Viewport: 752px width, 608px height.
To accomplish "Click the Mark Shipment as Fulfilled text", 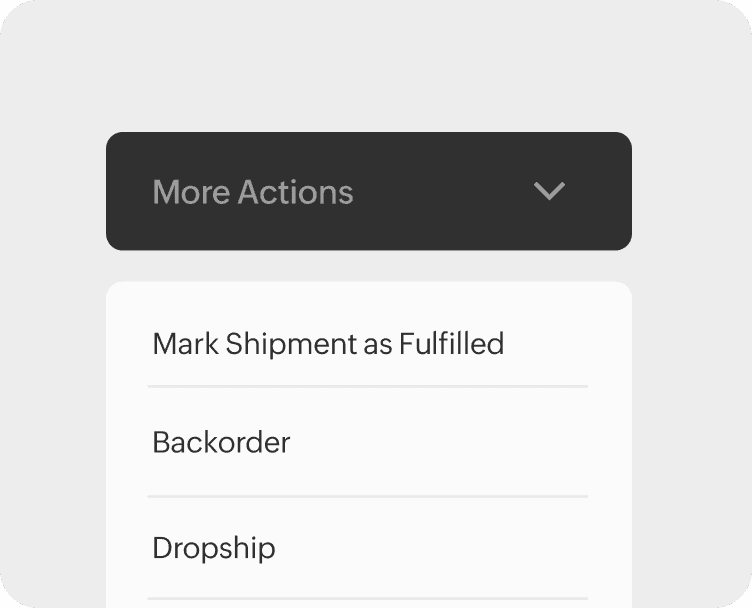I will 328,344.
